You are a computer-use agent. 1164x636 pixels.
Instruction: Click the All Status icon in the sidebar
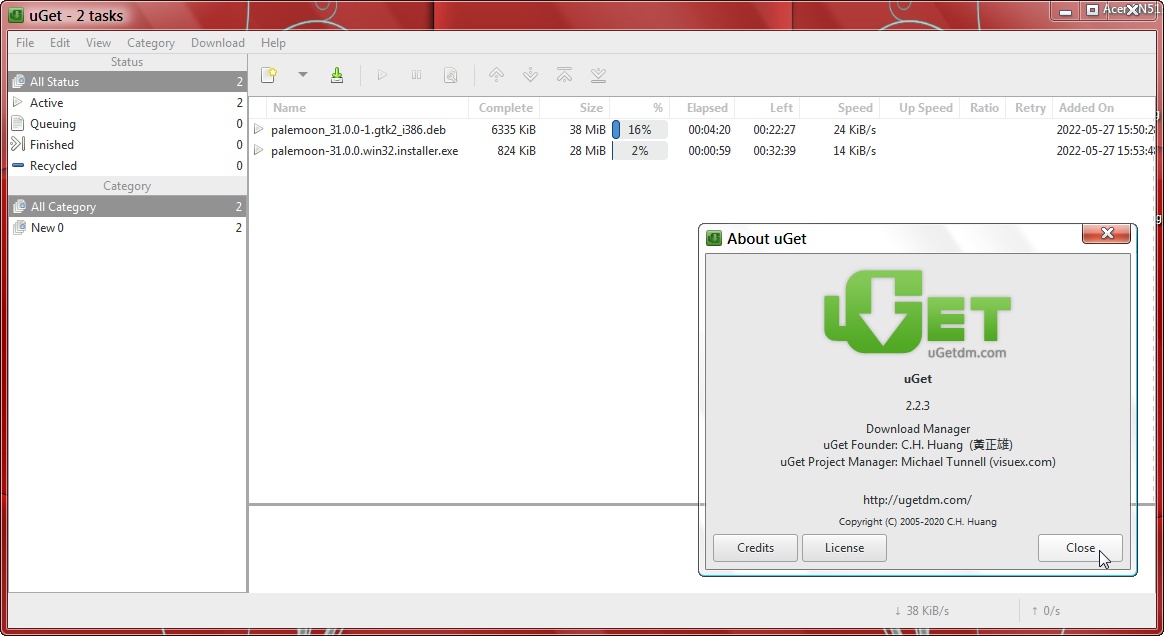(19, 82)
